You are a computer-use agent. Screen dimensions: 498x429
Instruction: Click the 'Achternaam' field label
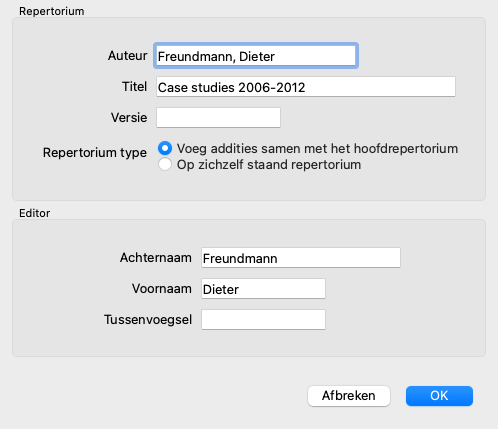coord(156,258)
